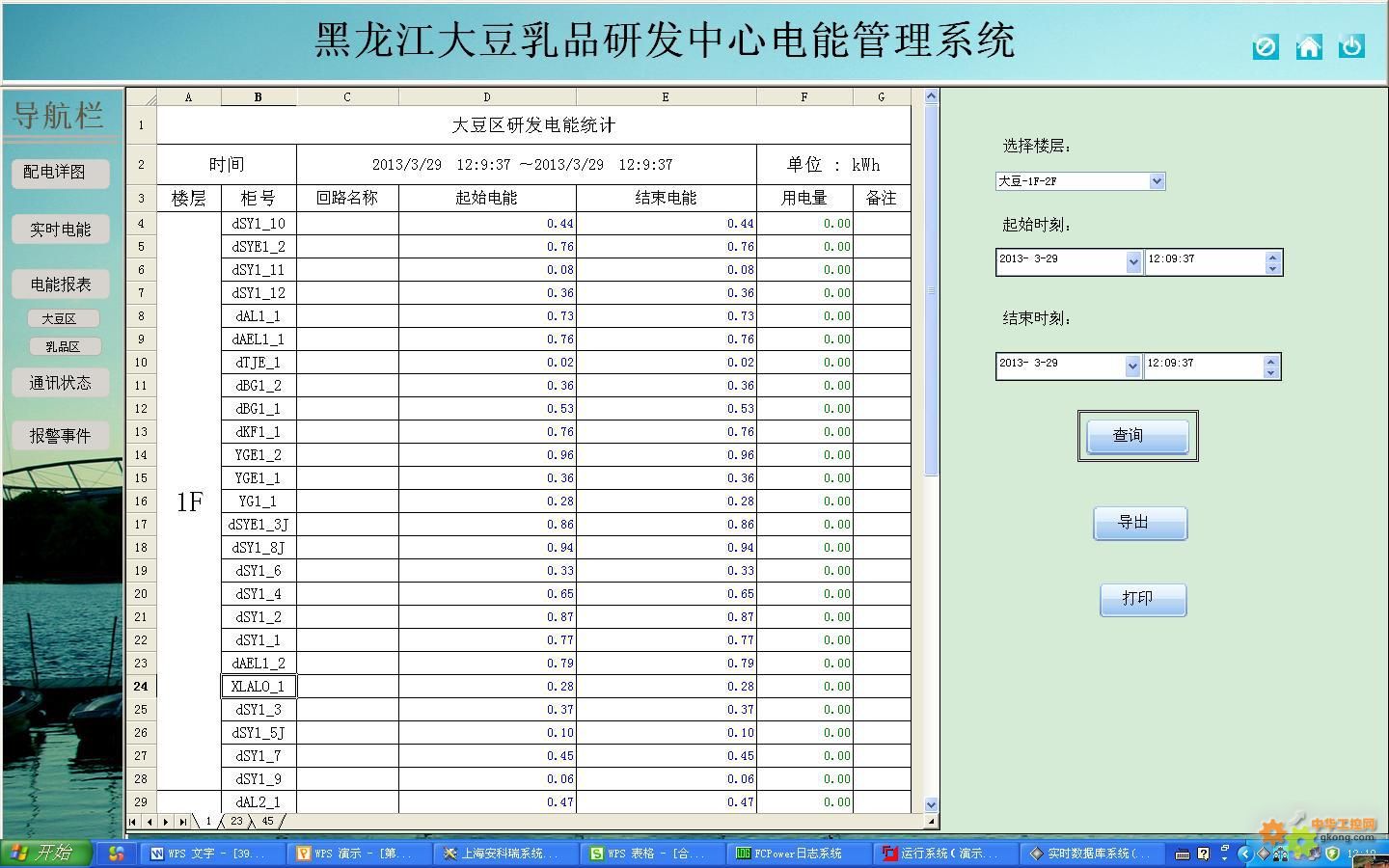
Task: Click the power icon in header
Action: 1351,46
